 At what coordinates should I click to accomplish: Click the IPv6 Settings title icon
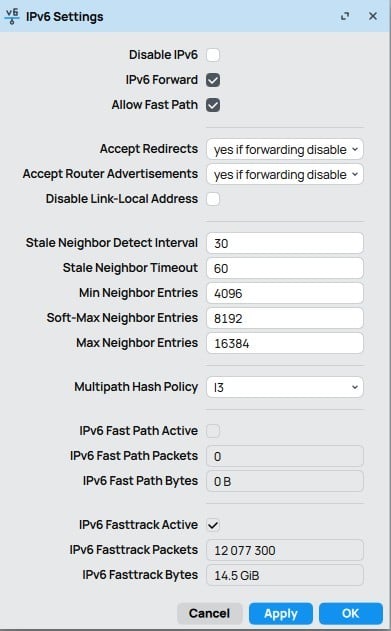coord(12,16)
